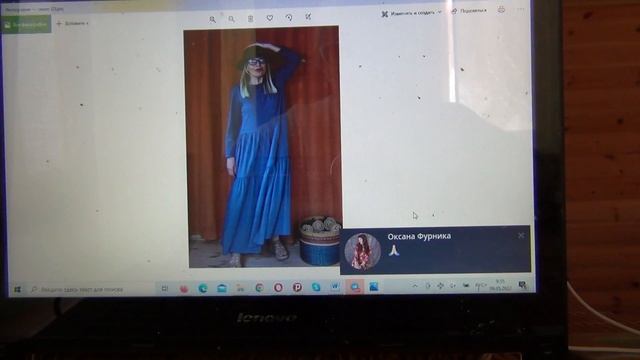Click the green 'See all photos' button
The width and height of the screenshot is (640, 360).
(x=26, y=24)
